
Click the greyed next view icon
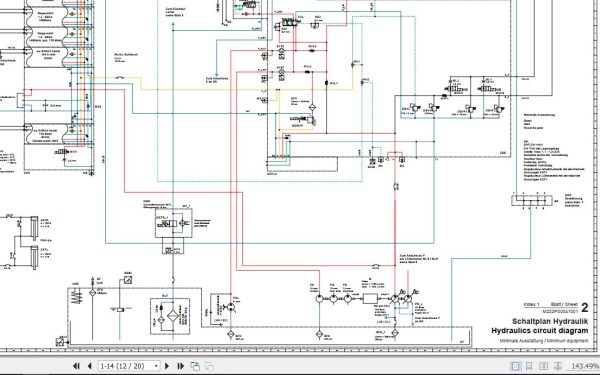click(x=209, y=366)
